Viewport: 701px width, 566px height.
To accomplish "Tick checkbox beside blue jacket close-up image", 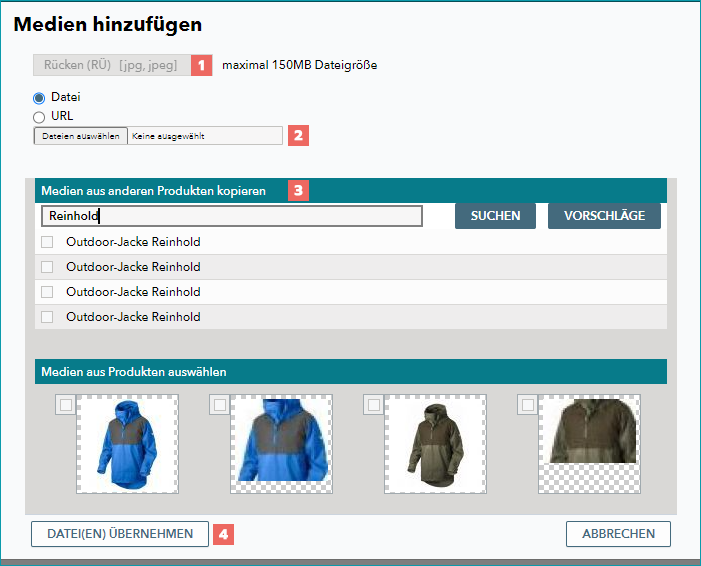I will tap(220, 405).
